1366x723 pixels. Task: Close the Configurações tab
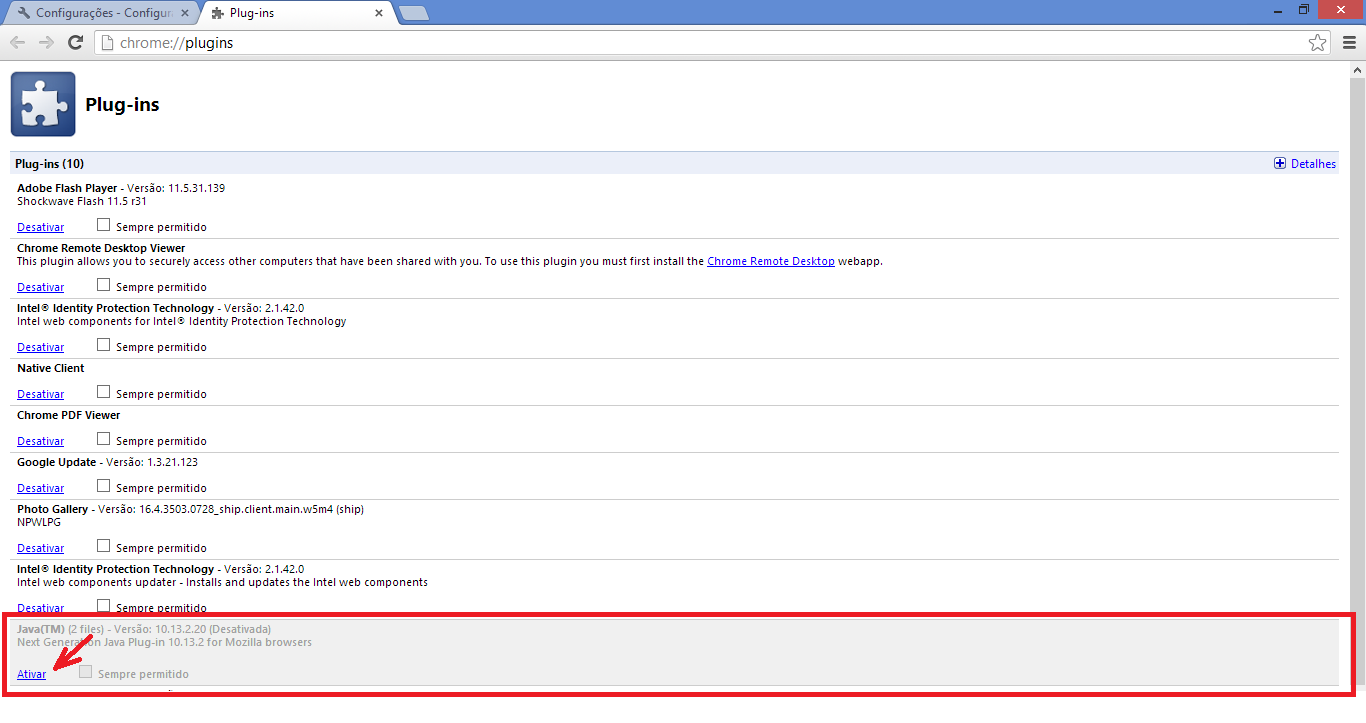[184, 13]
